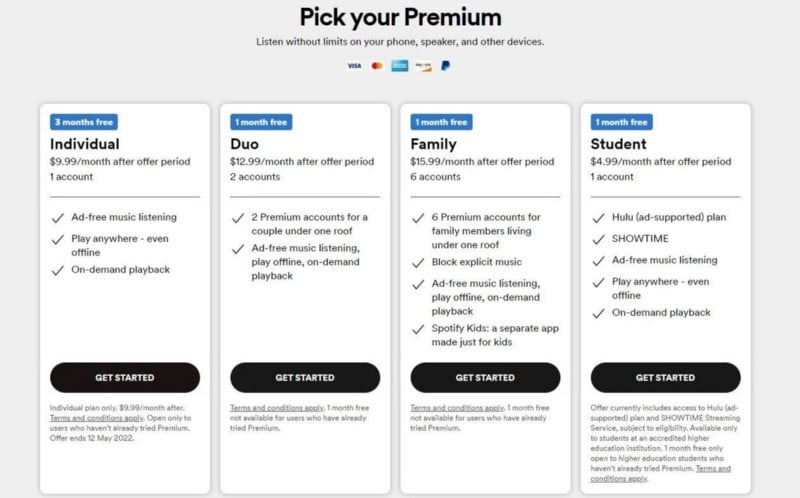This screenshot has width=800, height=498.
Task: Click checkmark next to Block explicit music
Action: click(418, 263)
